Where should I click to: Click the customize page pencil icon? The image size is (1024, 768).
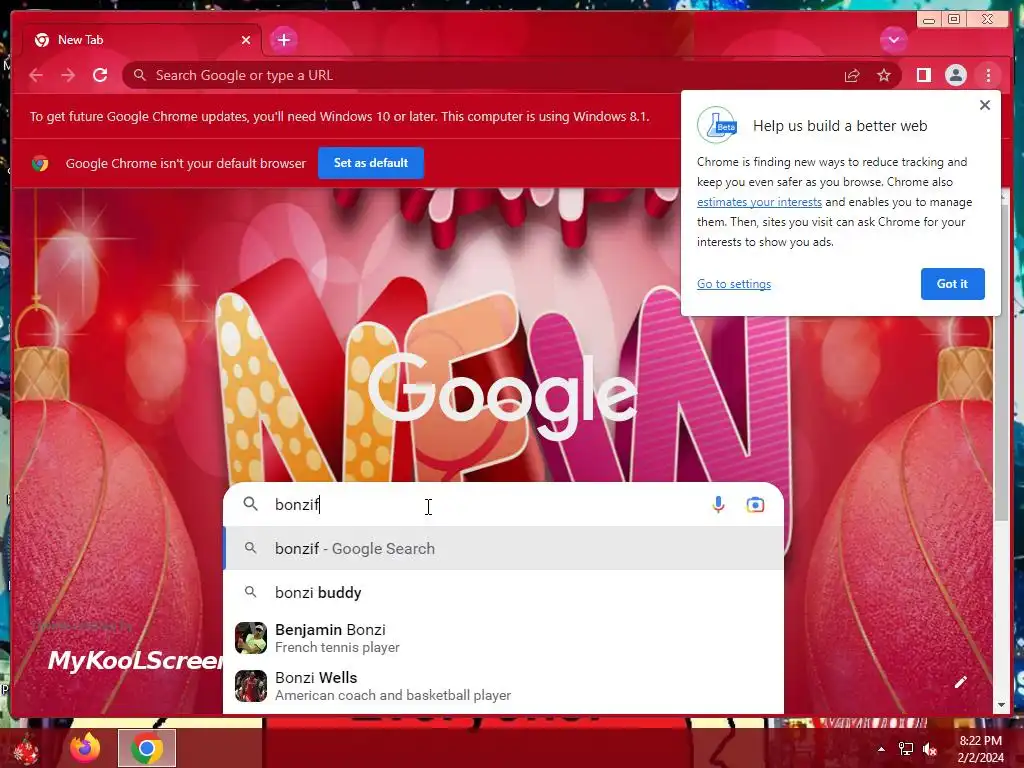click(960, 682)
